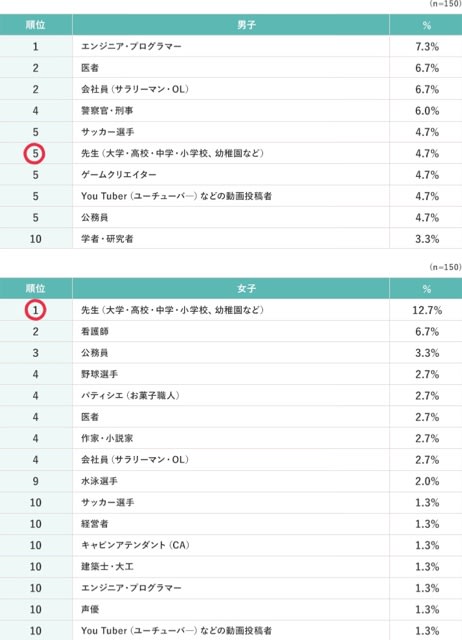Select the 学者・研究者 row
This screenshot has width=462, height=640.
coord(231,239)
